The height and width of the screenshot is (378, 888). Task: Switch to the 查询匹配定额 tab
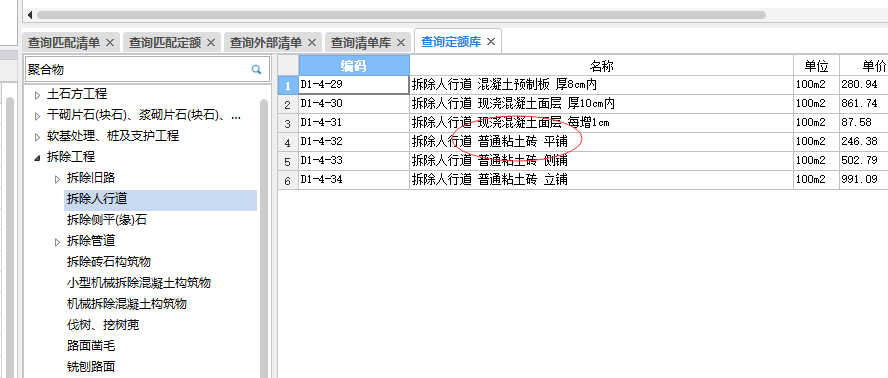coord(165,43)
